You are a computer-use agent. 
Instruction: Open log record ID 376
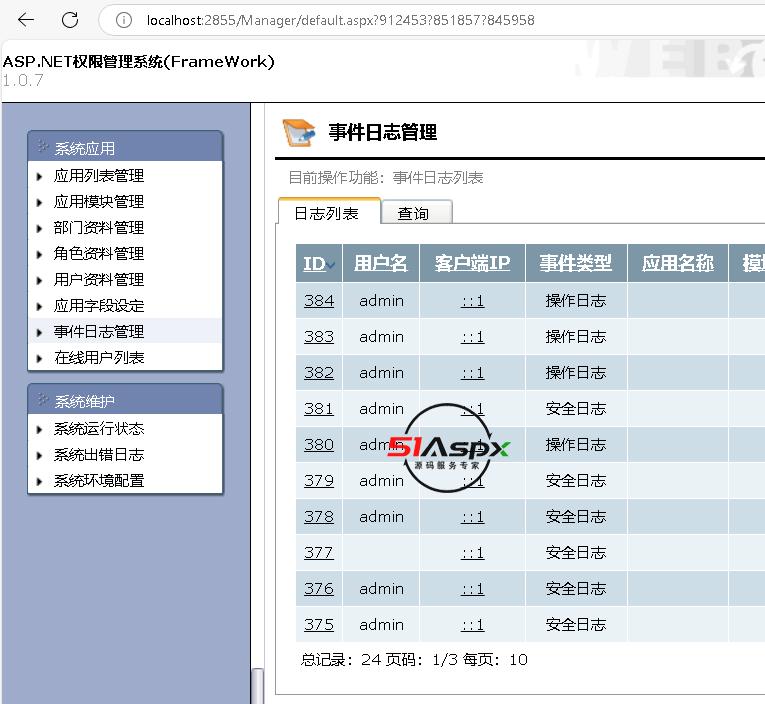click(319, 589)
